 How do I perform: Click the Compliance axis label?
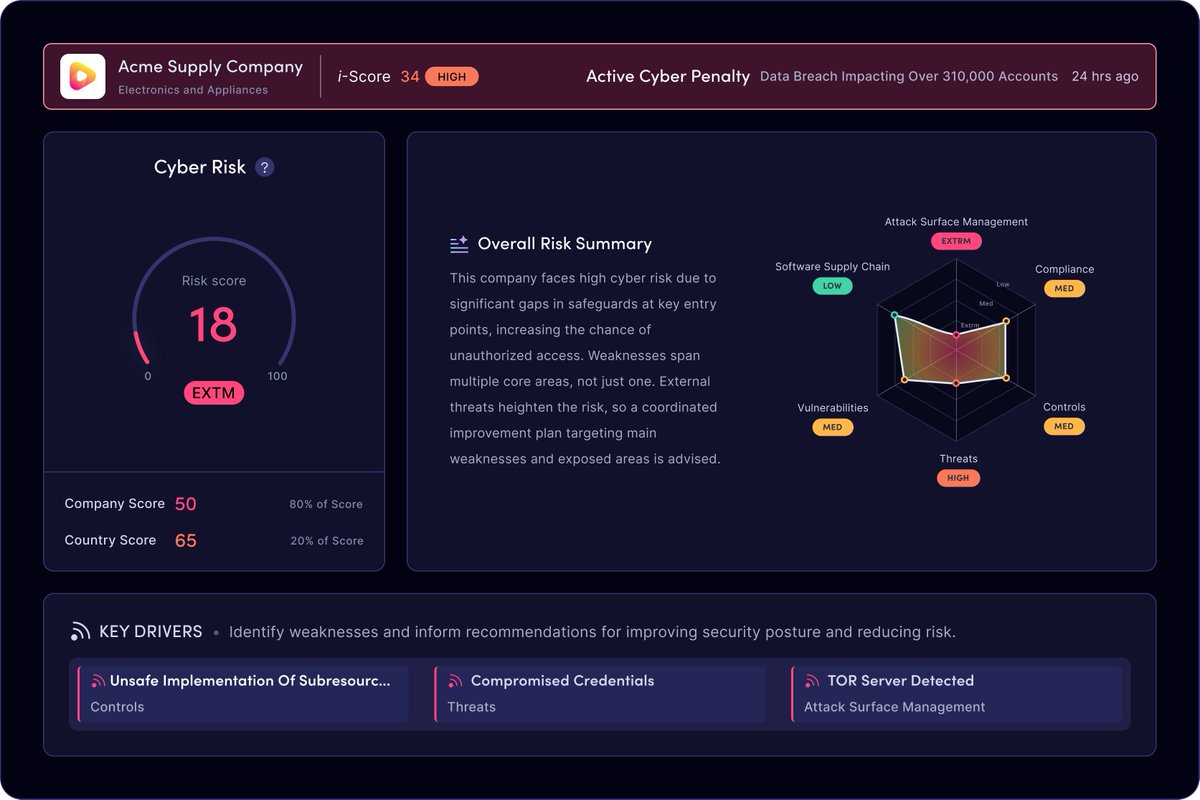click(1064, 269)
